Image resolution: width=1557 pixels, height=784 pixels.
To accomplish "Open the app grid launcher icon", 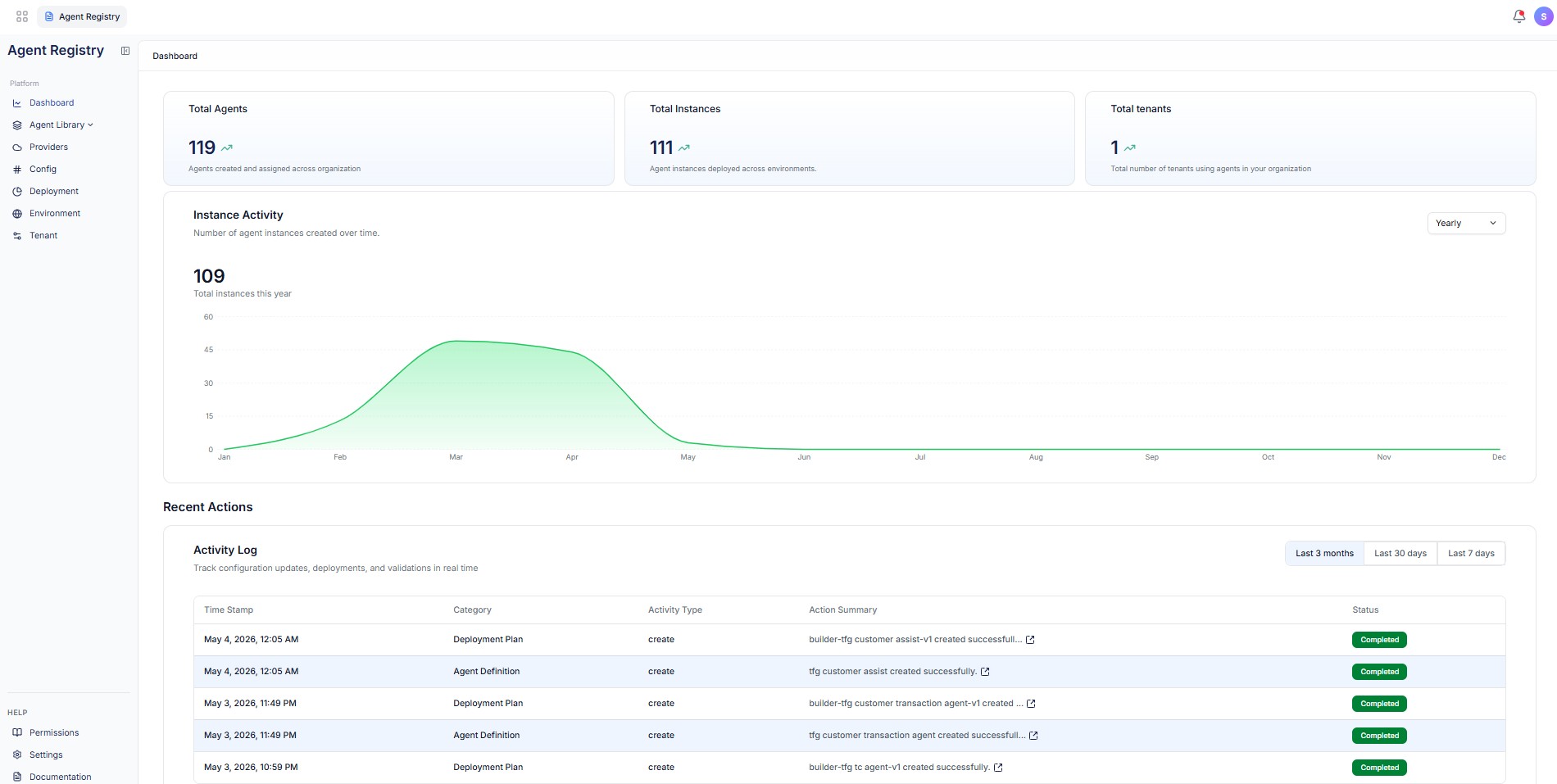I will pyautogui.click(x=22, y=16).
